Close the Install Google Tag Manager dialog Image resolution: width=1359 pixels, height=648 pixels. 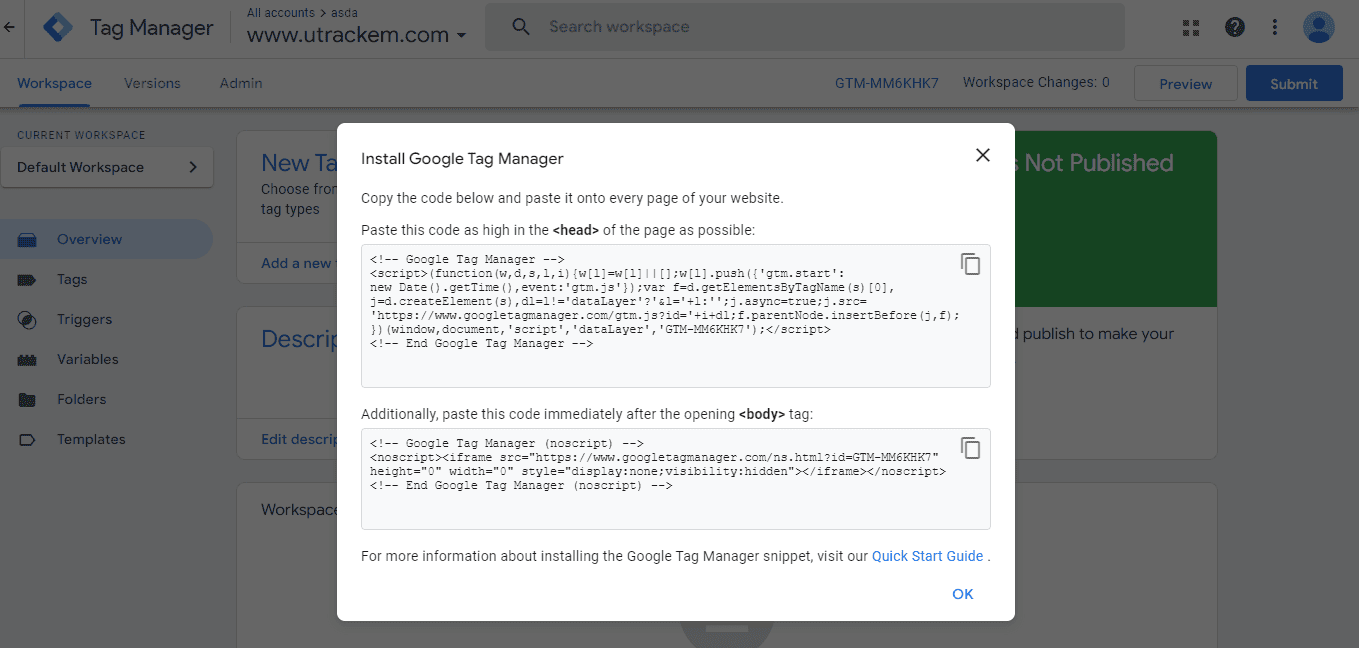point(982,155)
